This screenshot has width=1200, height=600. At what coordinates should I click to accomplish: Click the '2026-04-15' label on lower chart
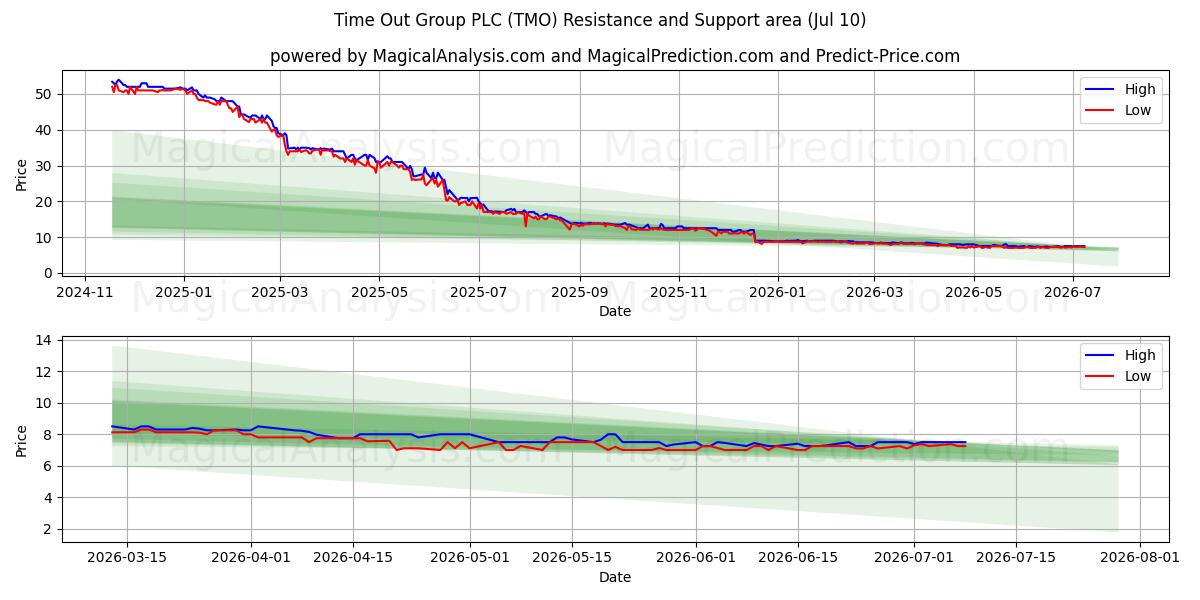point(353,558)
